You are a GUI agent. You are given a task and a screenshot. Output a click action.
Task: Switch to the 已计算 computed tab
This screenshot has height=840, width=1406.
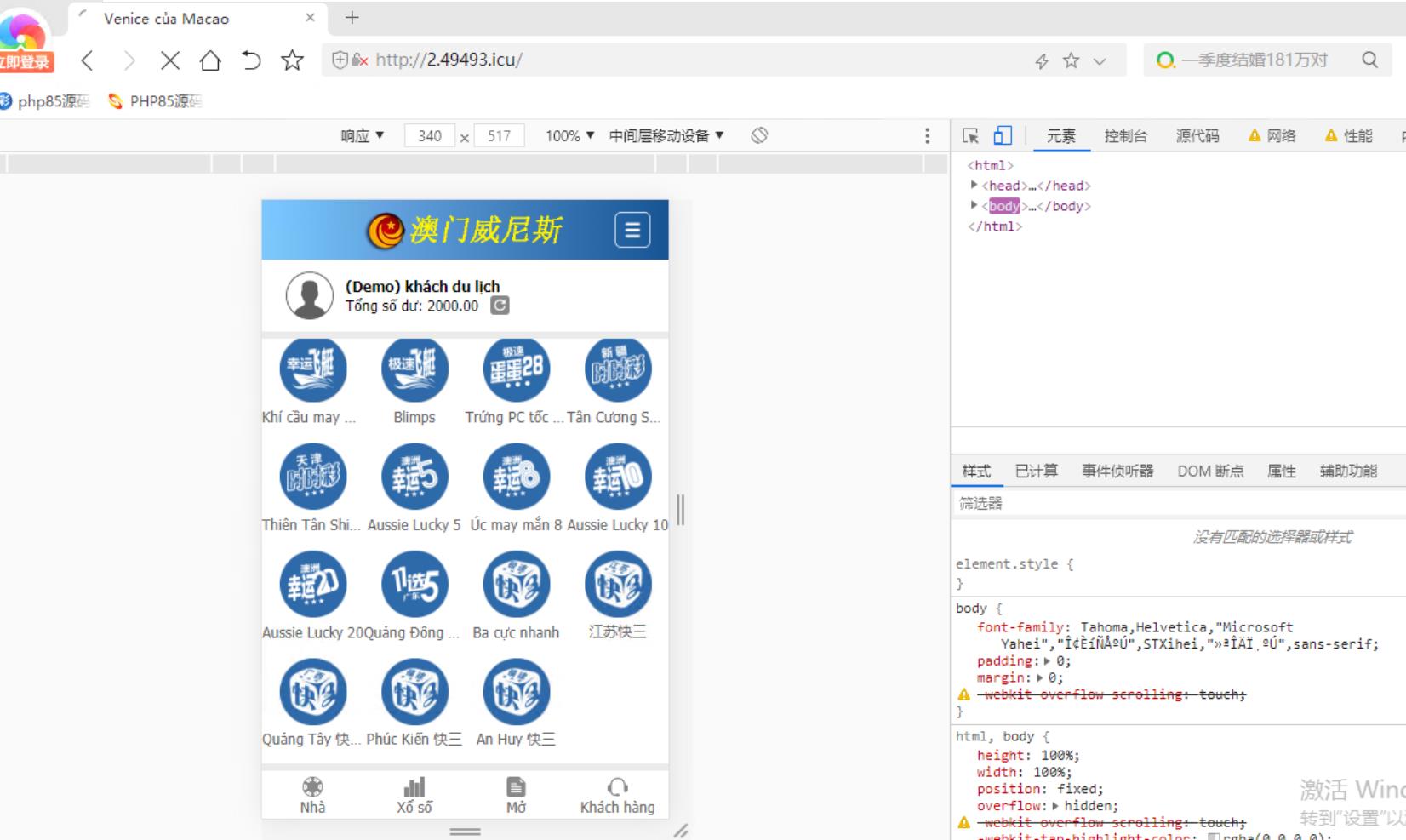(x=1036, y=471)
